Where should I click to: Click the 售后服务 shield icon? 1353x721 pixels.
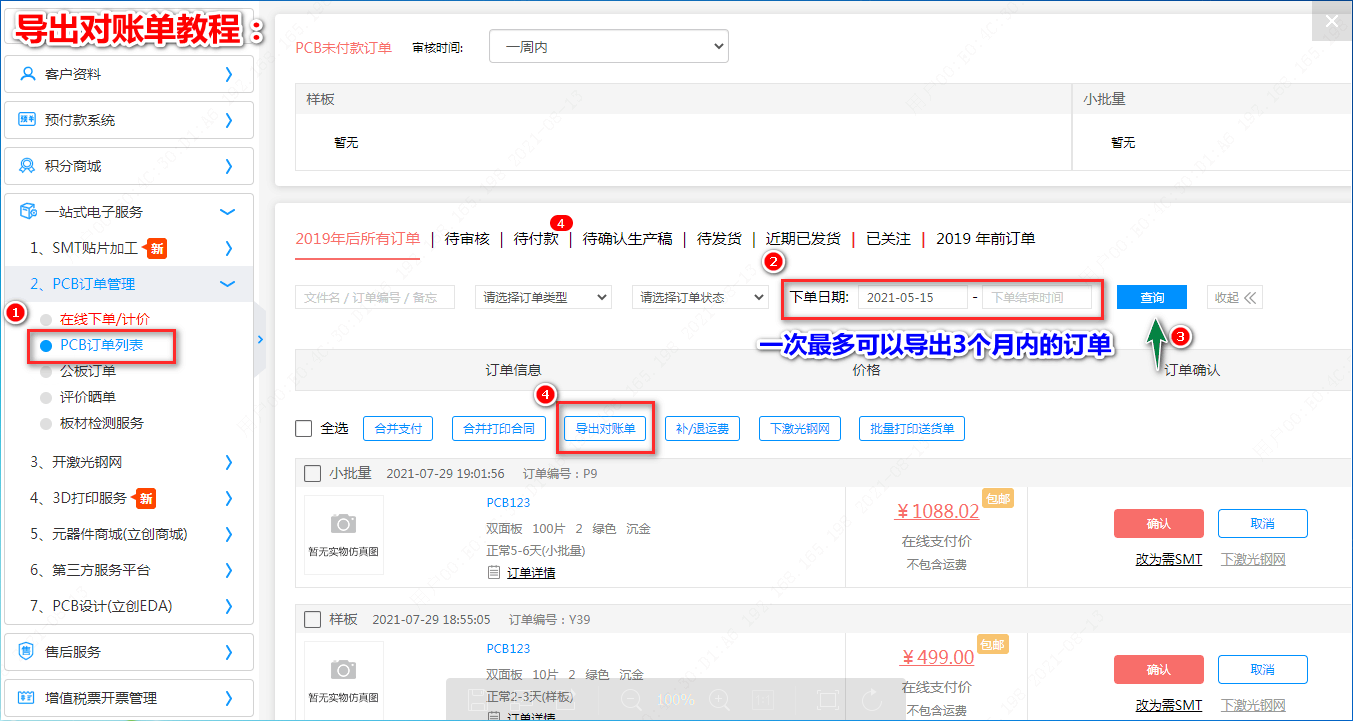click(x=28, y=652)
